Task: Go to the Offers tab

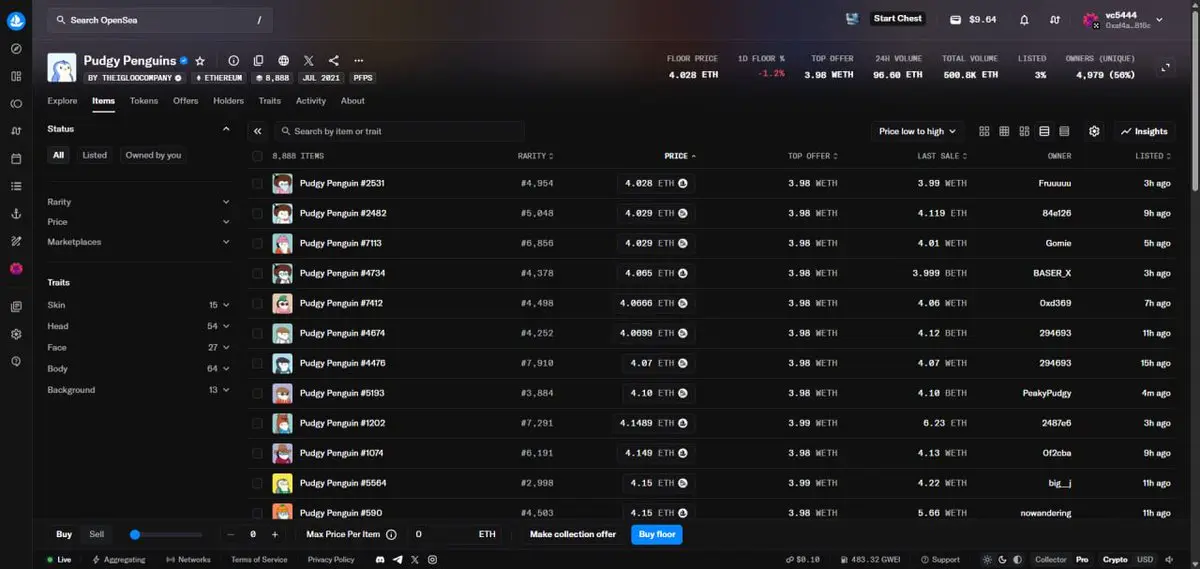Action: coord(185,101)
